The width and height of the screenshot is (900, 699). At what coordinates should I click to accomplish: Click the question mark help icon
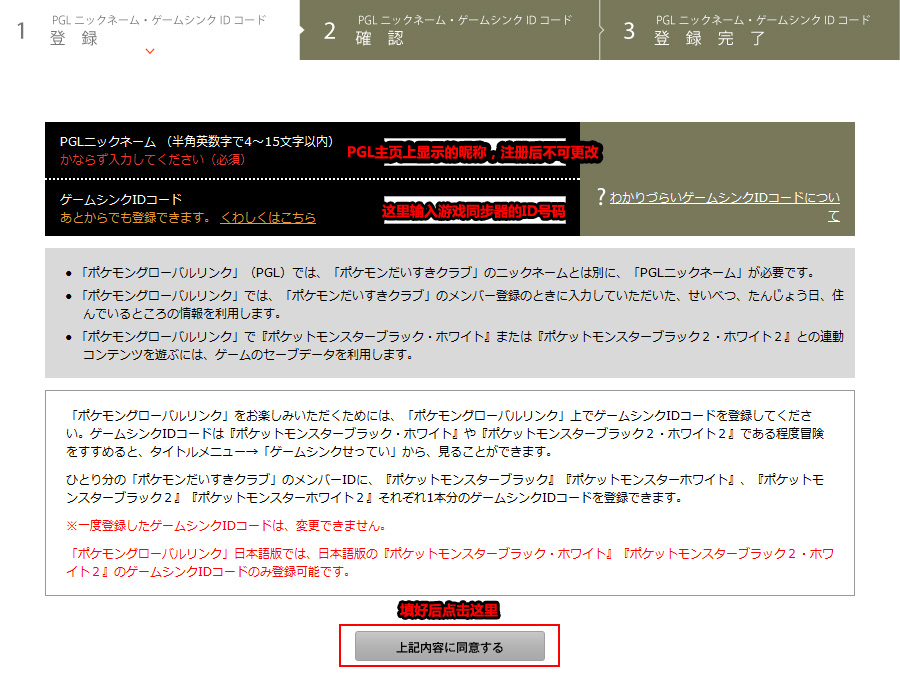(x=601, y=197)
